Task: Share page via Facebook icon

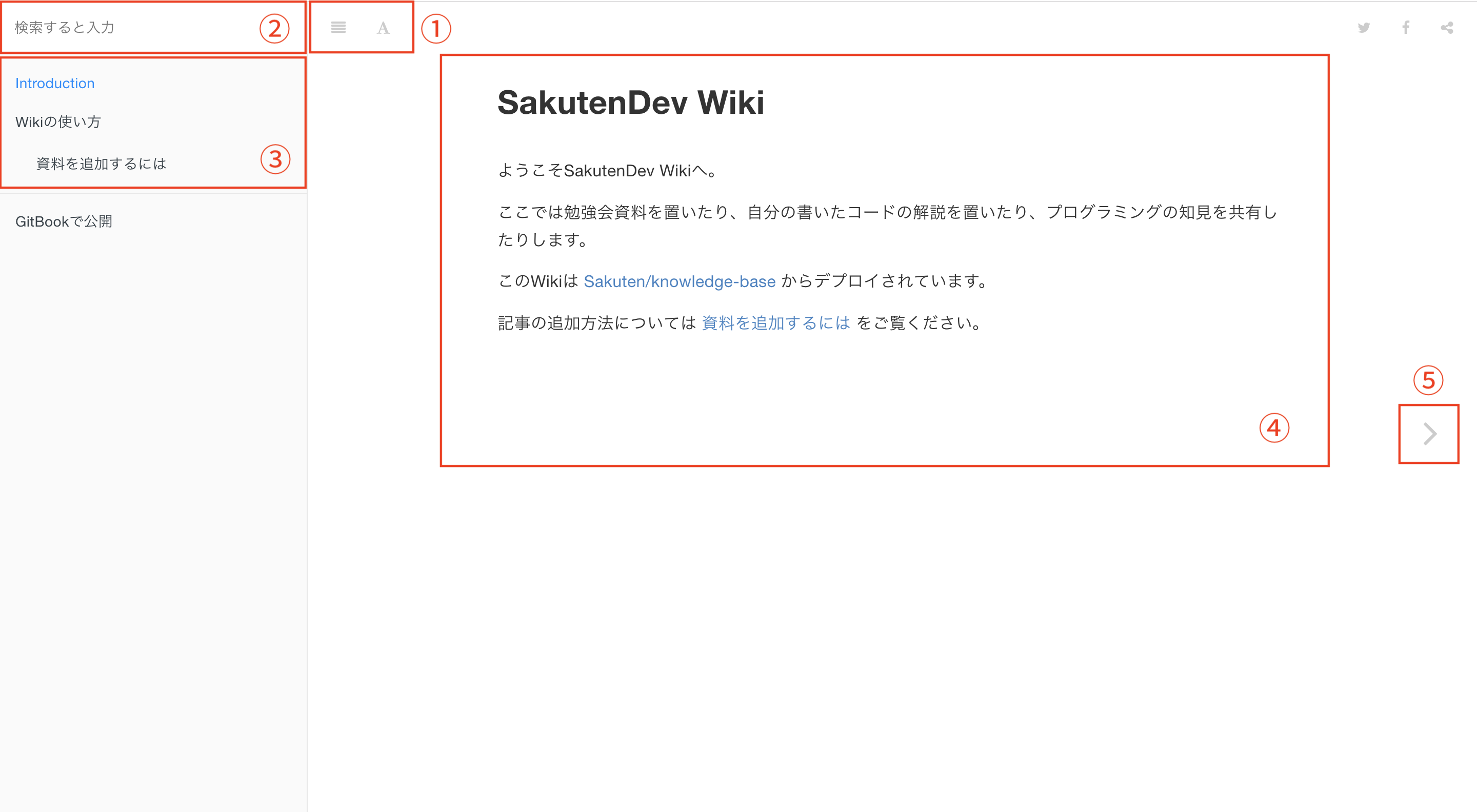Action: tap(1405, 28)
